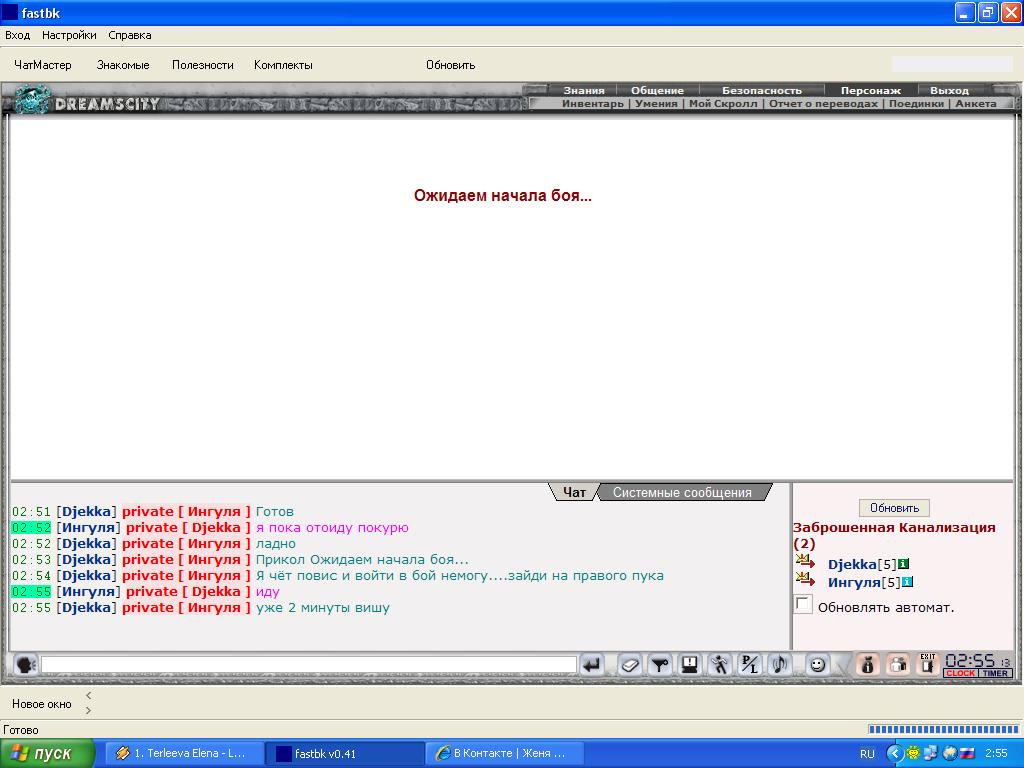
Task: Open the пуск Start button
Action: point(47,753)
